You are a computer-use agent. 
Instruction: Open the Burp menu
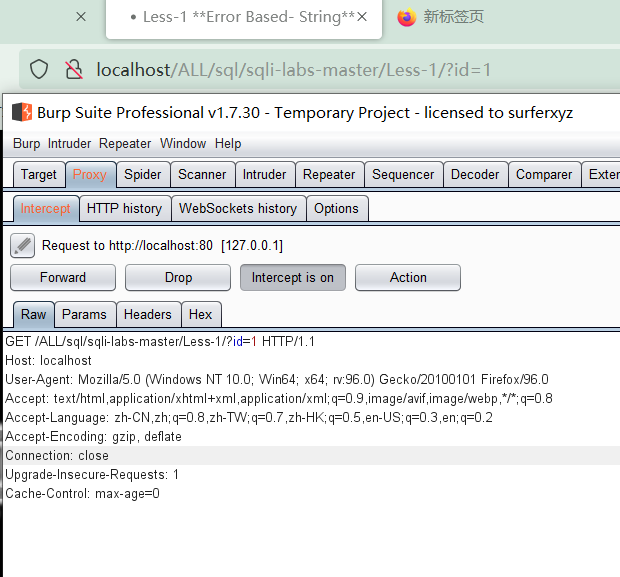tap(26, 143)
